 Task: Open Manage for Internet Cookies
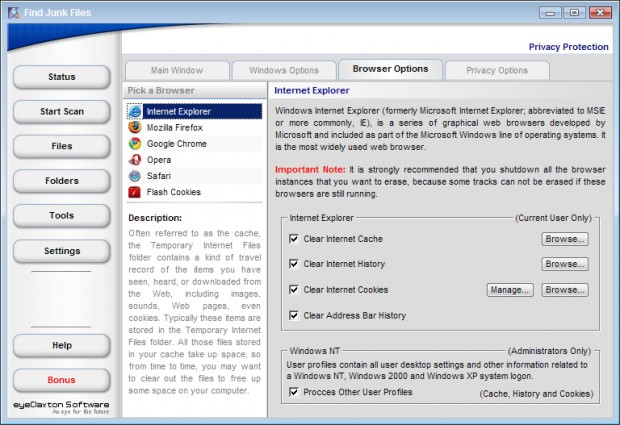pyautogui.click(x=510, y=290)
